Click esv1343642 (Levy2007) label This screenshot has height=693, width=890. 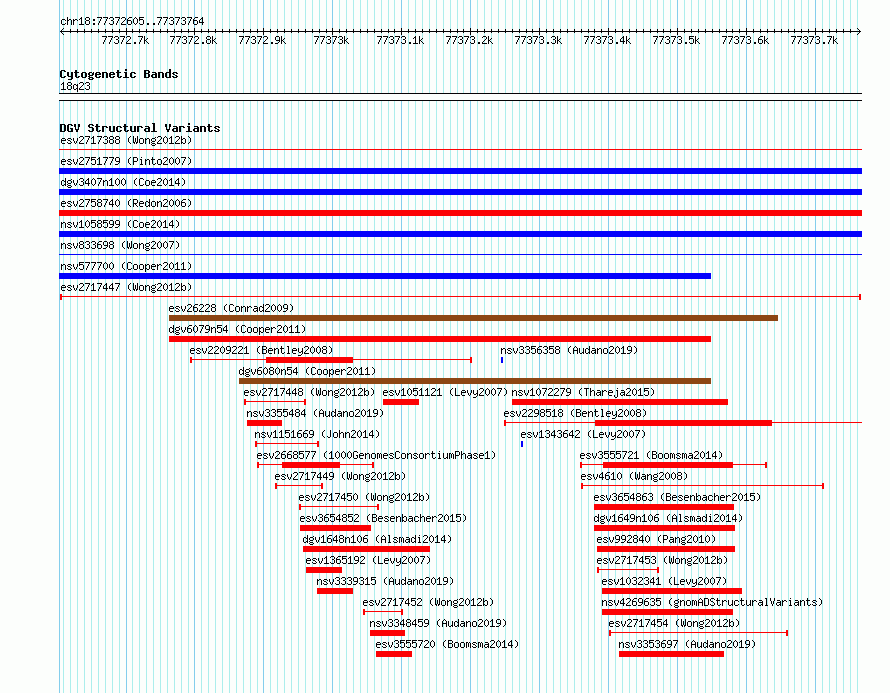583,434
